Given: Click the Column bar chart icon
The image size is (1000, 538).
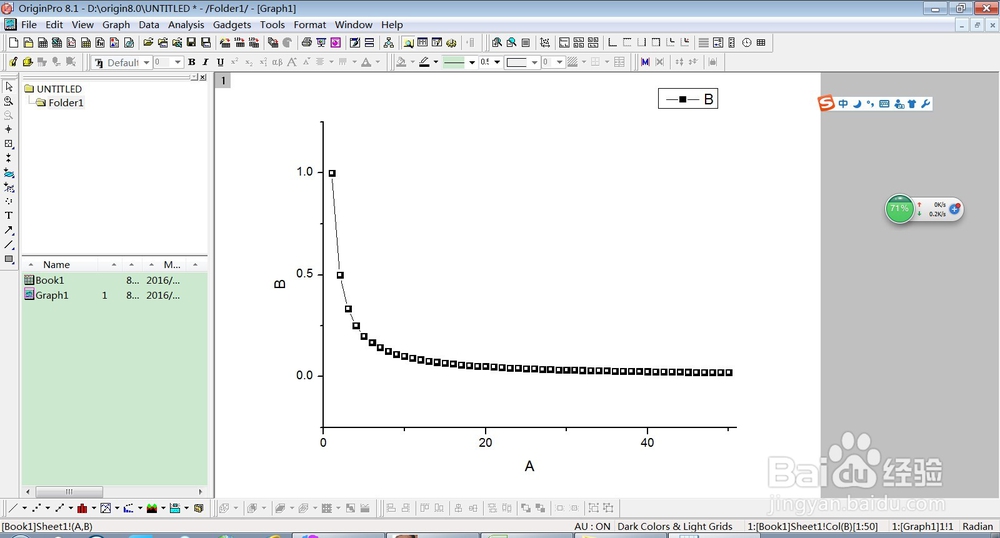Looking at the screenshot, I should coord(82,508).
